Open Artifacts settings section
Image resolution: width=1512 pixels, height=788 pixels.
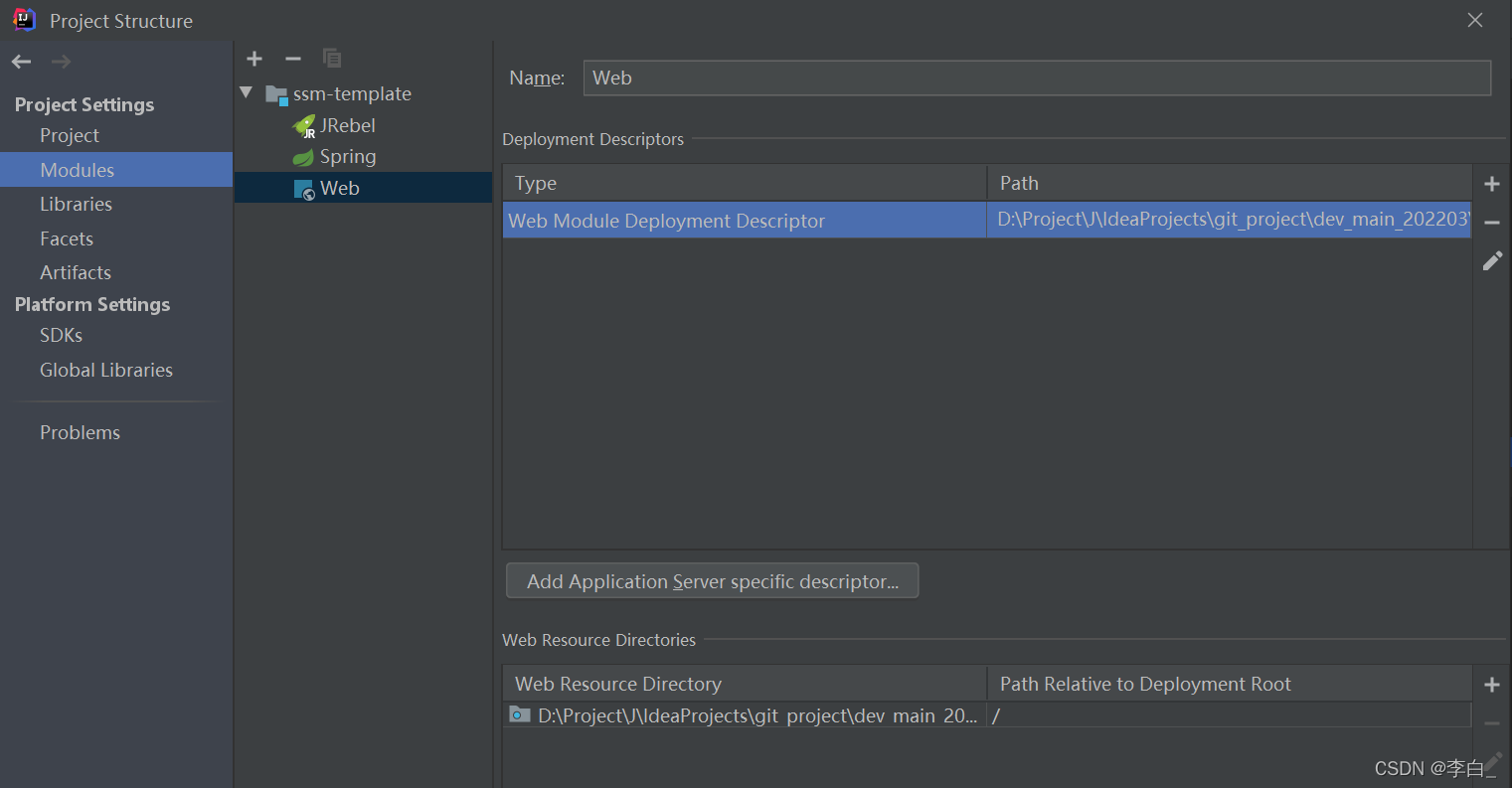76,272
